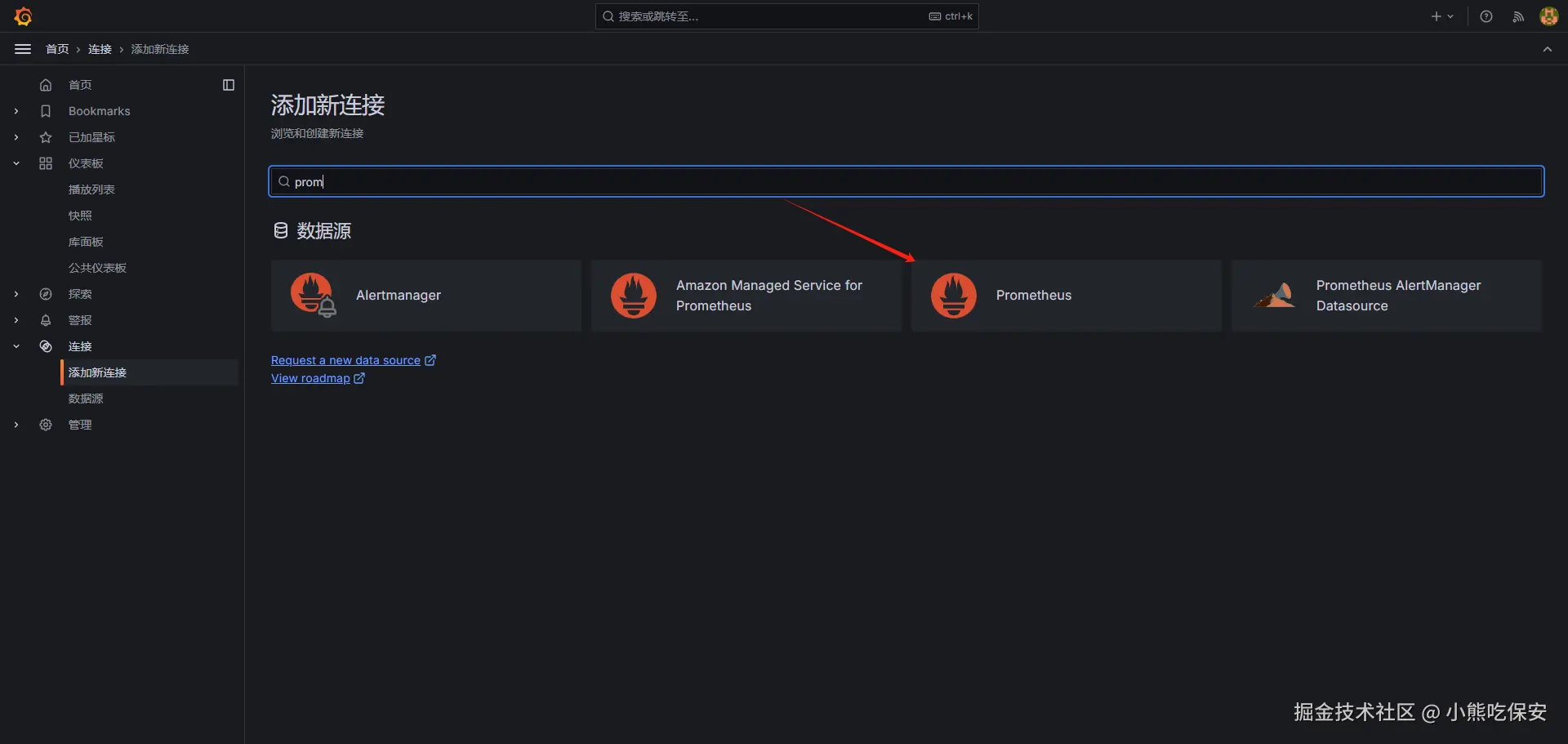Open 已加星标 in the sidebar

coord(91,137)
